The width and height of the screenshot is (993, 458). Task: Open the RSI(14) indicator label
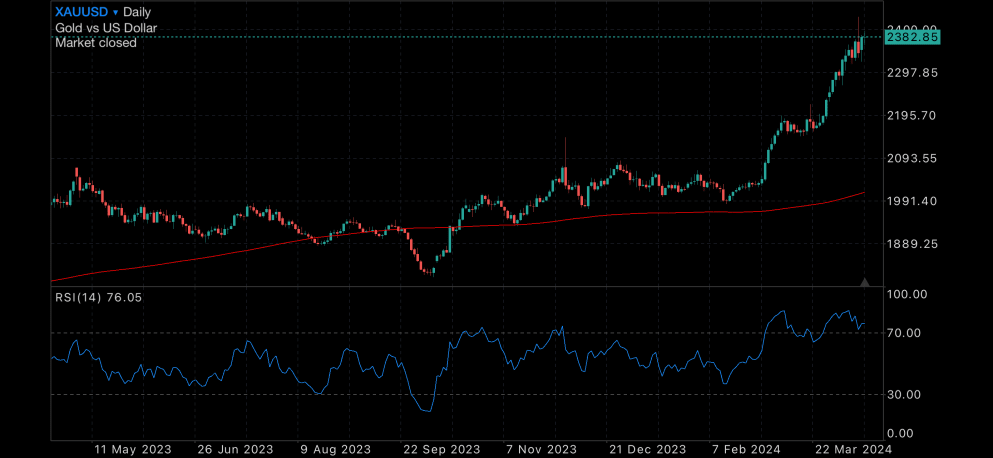coord(99,298)
